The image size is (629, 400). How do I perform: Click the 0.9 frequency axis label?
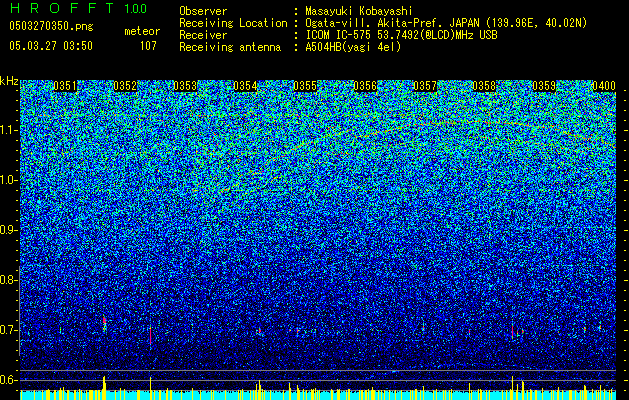[8, 230]
